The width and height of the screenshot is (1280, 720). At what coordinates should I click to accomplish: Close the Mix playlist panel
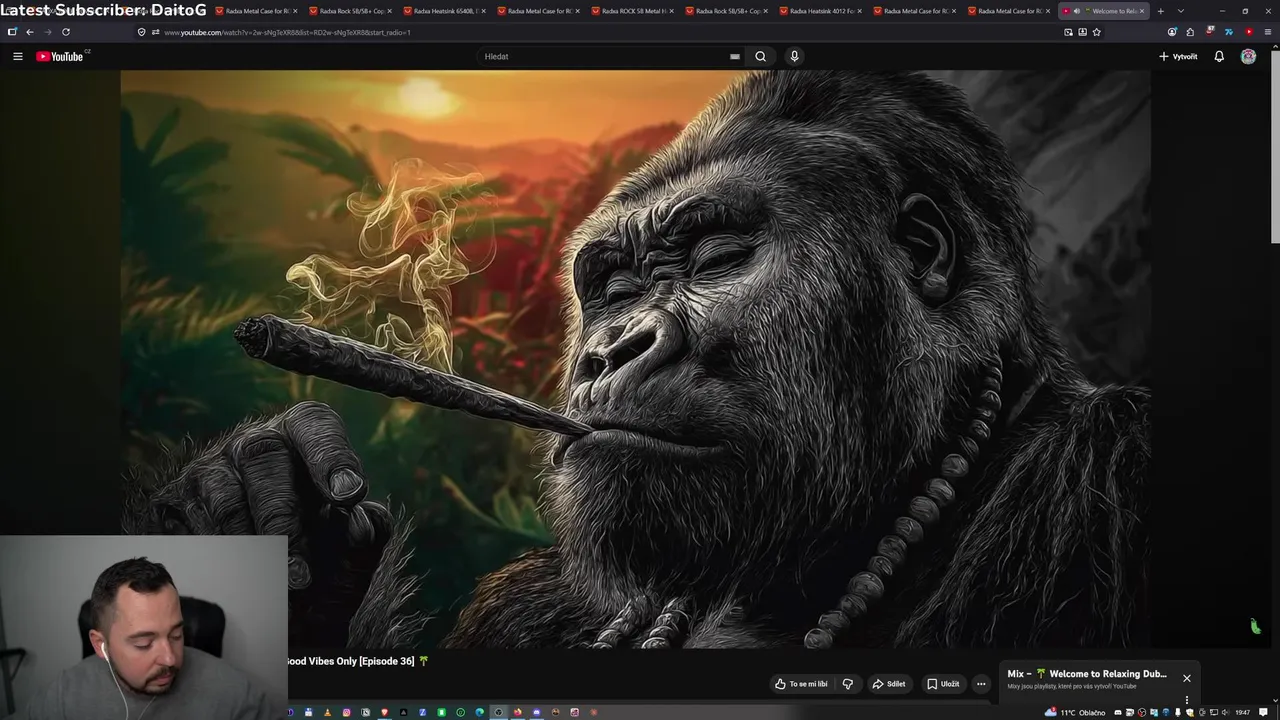(1187, 678)
